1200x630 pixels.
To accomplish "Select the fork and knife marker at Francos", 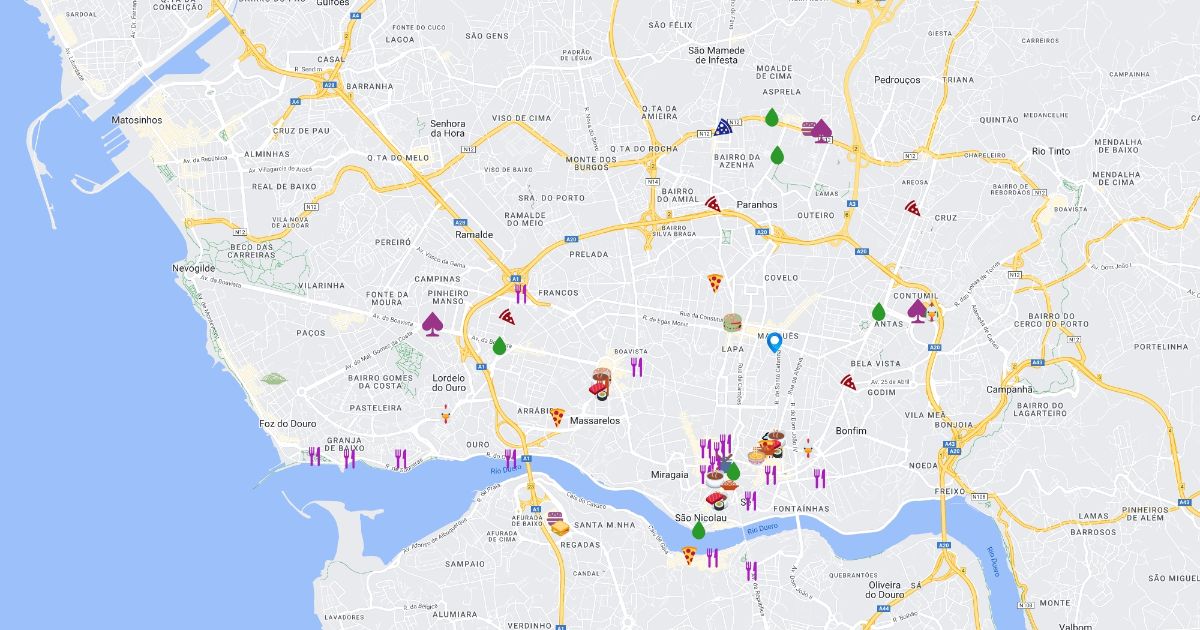I will (x=521, y=293).
